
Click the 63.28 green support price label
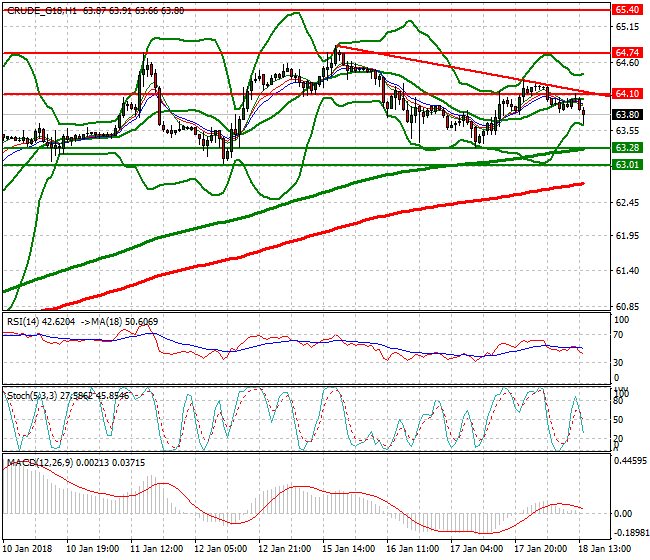tap(627, 148)
